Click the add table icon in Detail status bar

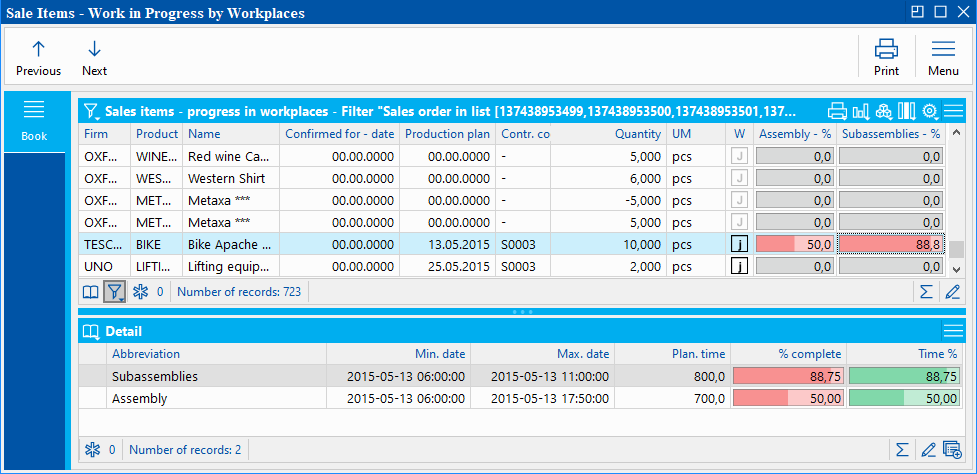[x=953, y=450]
